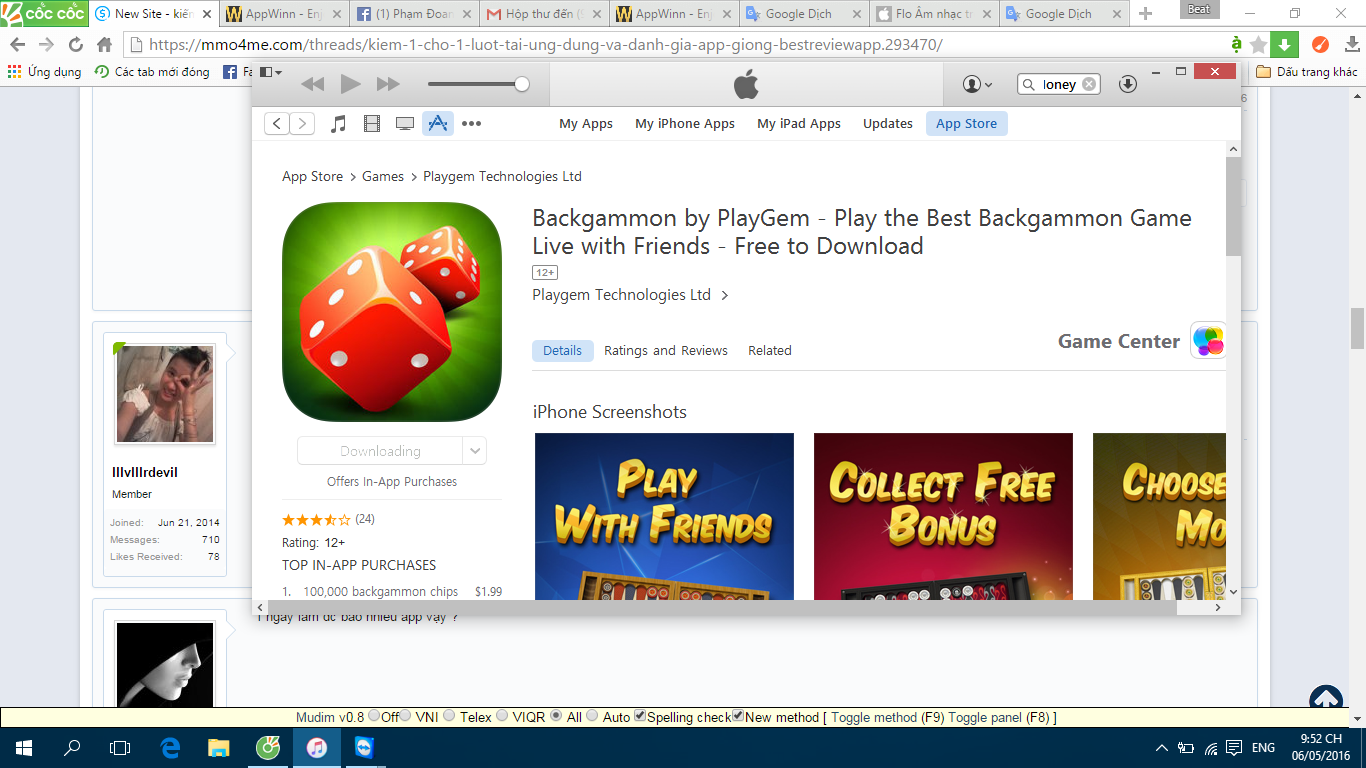
Task: Click the Games breadcrumb link
Action: pyautogui.click(x=383, y=176)
